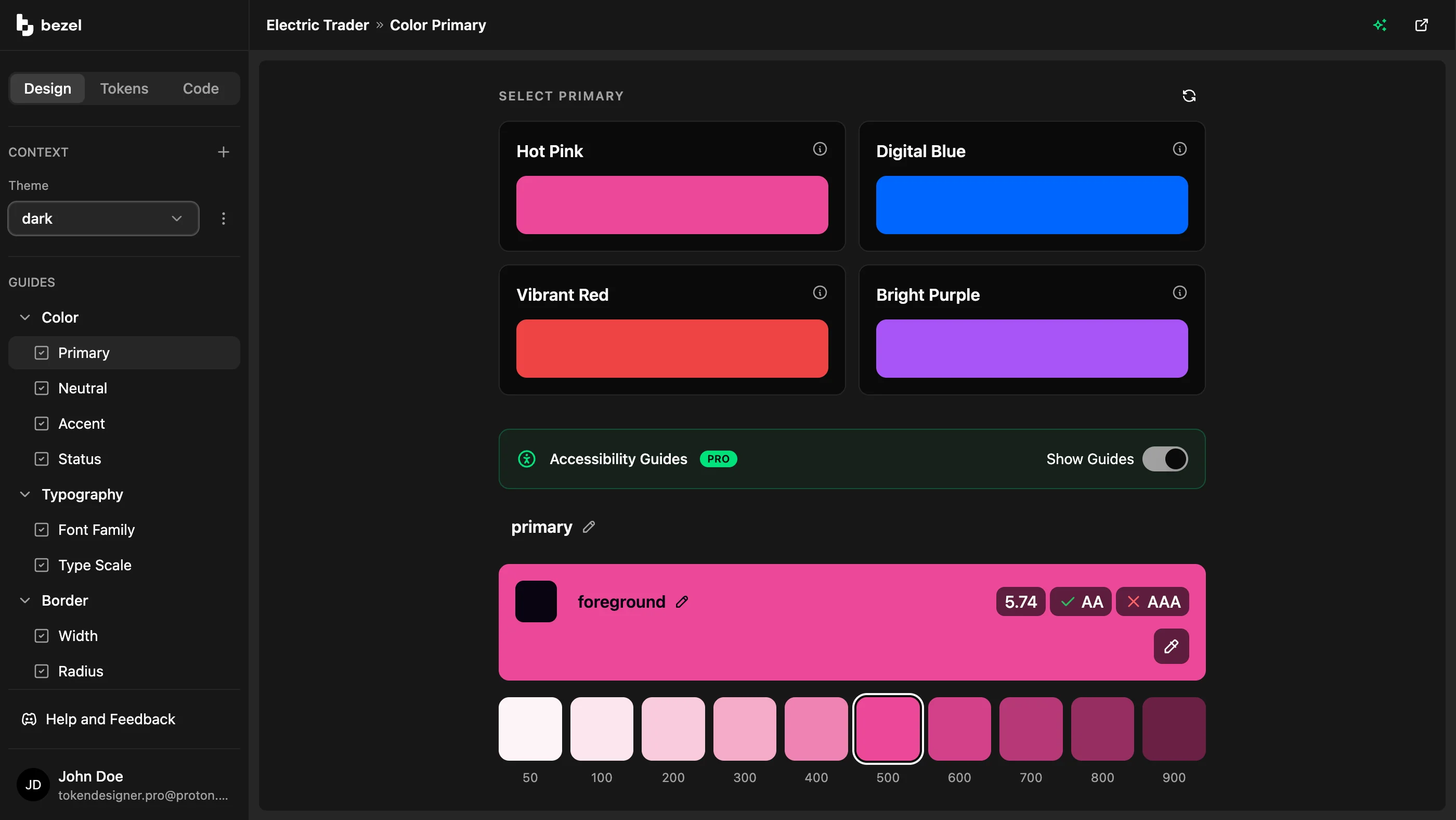This screenshot has height=820, width=1456.
Task: Click the JD user avatar
Action: (33, 785)
